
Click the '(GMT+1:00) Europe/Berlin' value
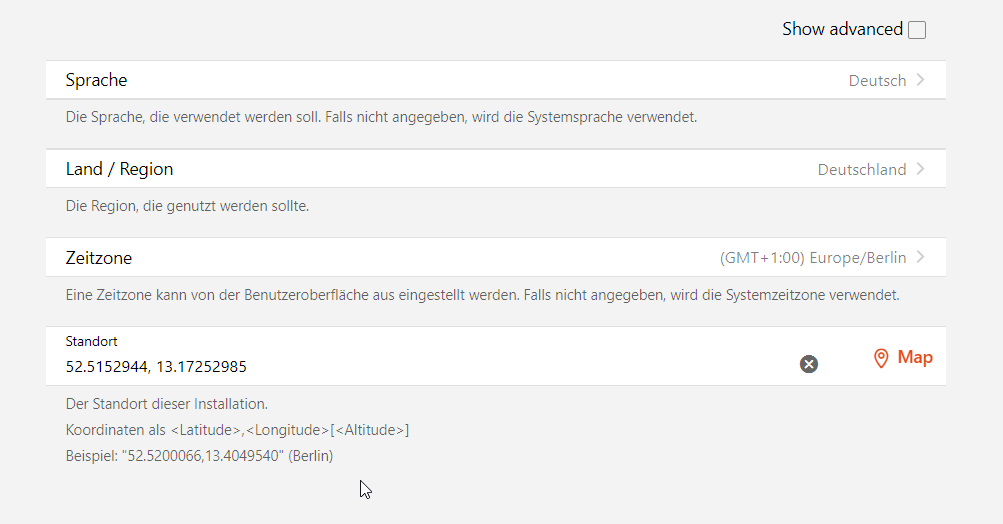tap(812, 258)
